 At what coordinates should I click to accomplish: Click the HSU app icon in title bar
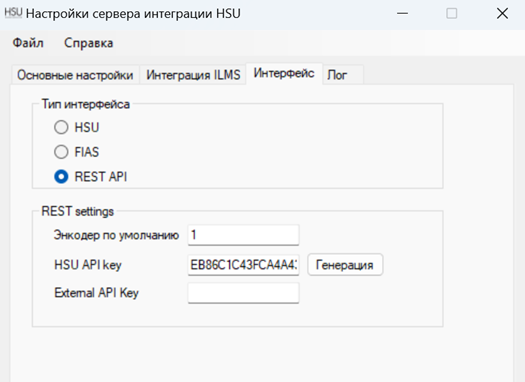pyautogui.click(x=13, y=13)
